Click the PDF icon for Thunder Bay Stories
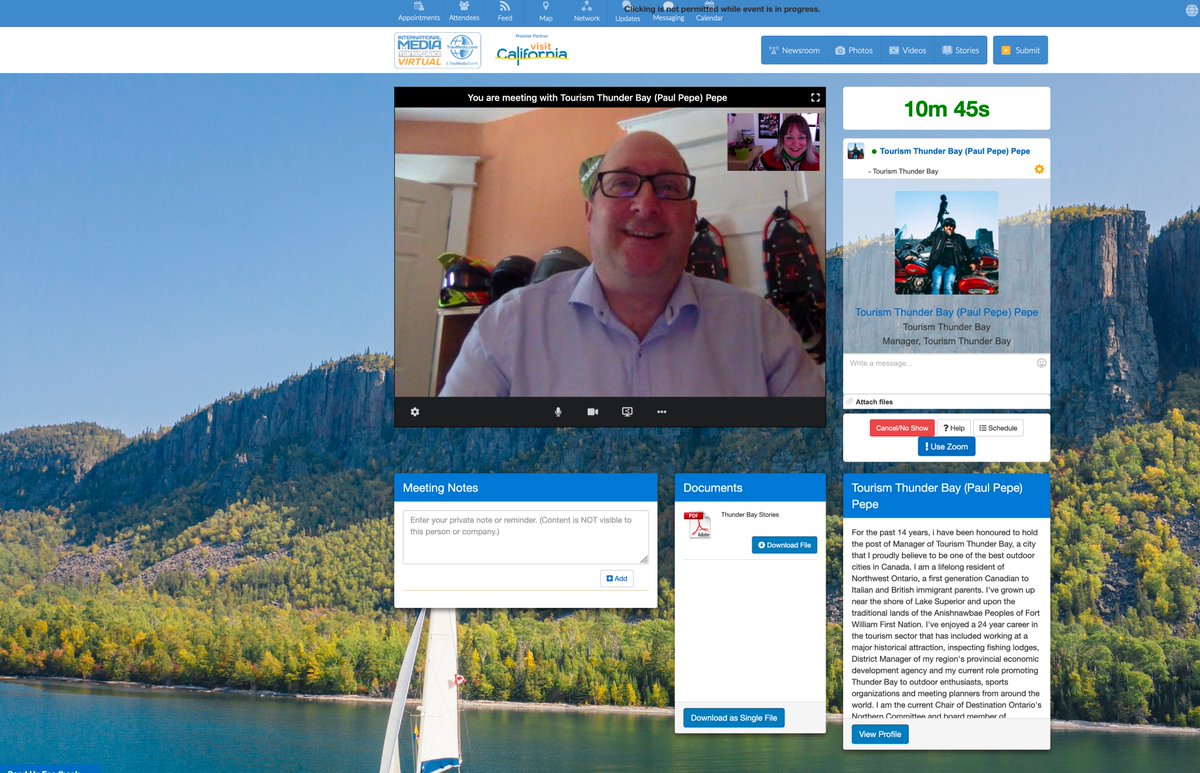The width and height of the screenshot is (1200, 773). (x=697, y=525)
